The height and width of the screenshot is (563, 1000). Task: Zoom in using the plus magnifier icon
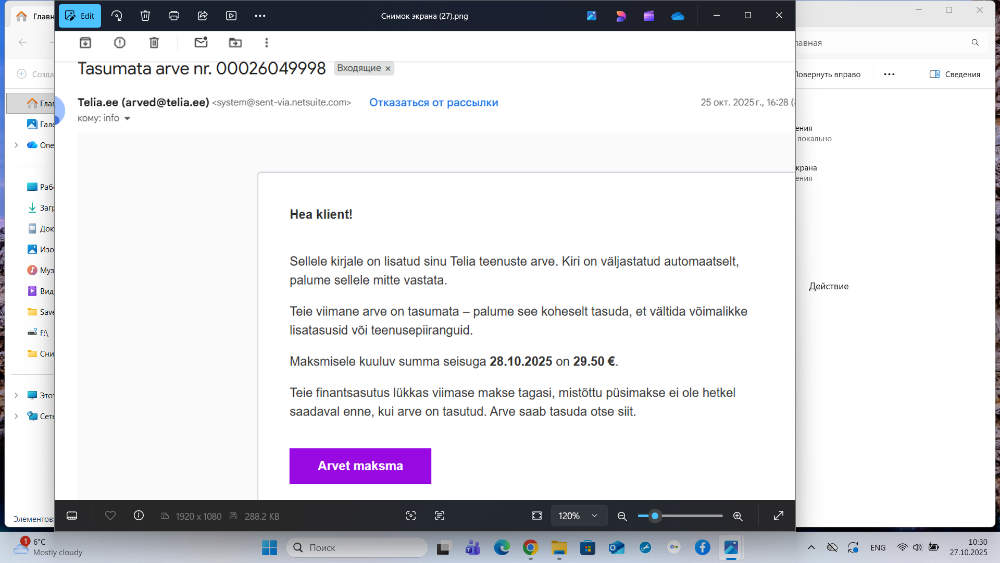(738, 516)
